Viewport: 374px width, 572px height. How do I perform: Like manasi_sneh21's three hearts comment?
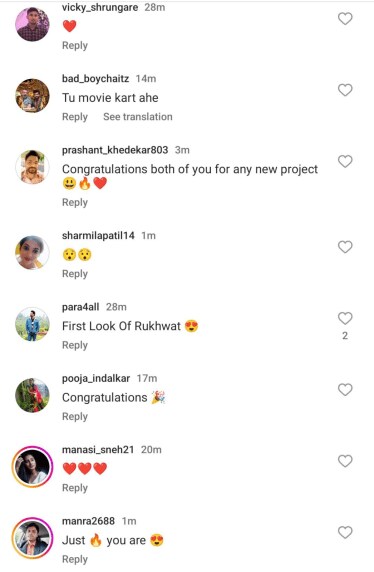pyautogui.click(x=345, y=461)
